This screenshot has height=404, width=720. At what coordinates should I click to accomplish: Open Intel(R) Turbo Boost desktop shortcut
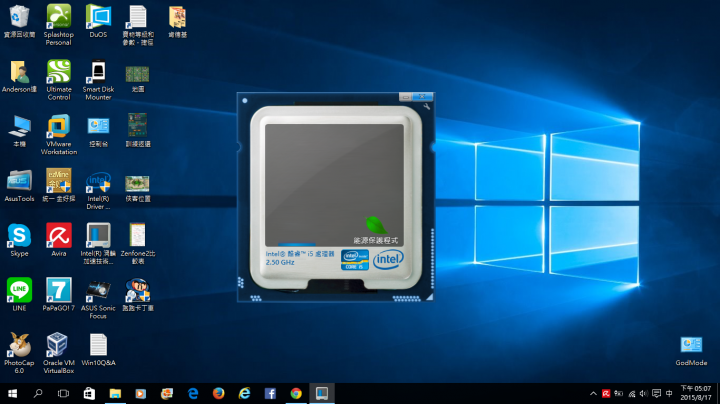click(98, 243)
